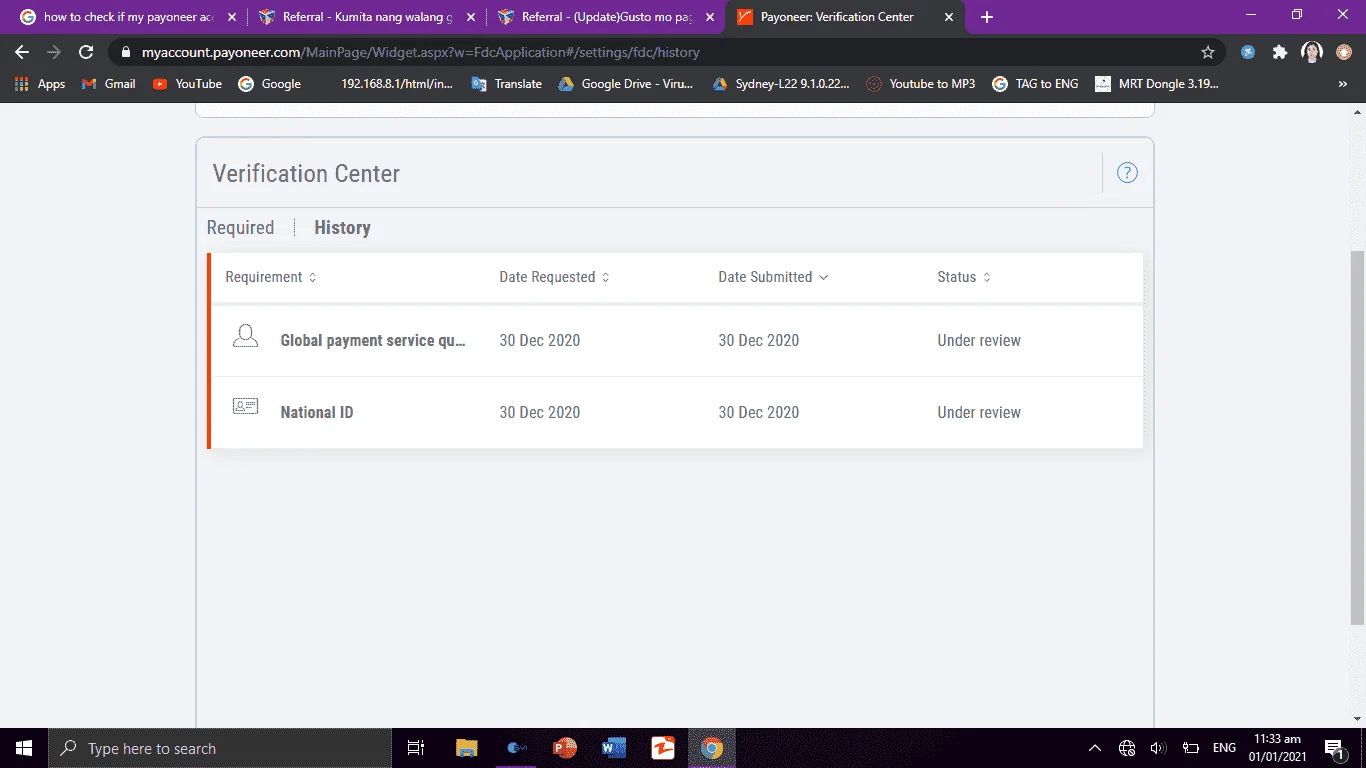Click the Verification Center help question-mark icon
1366x768 pixels.
click(1127, 173)
